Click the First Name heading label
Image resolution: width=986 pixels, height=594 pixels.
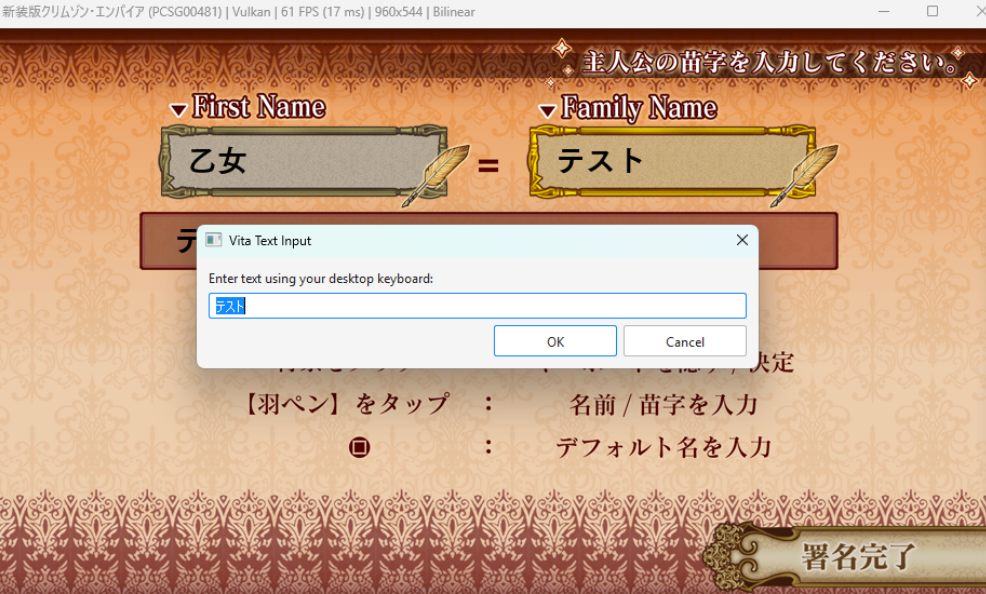click(x=259, y=107)
